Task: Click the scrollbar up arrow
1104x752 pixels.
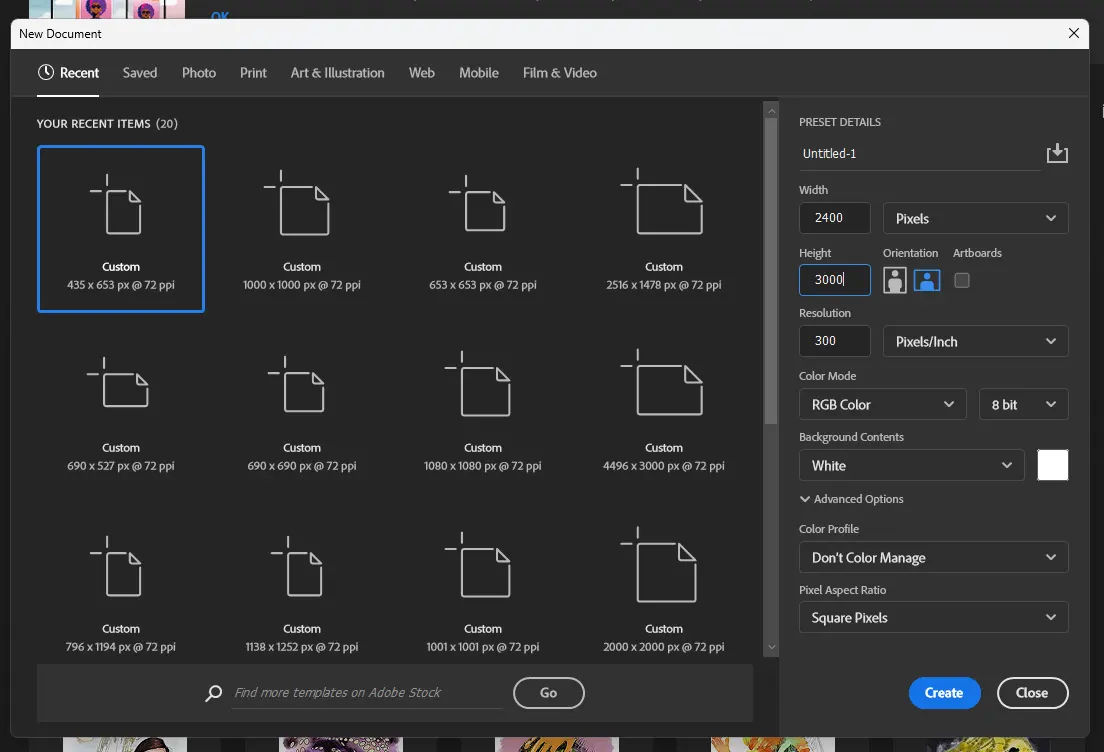Action: coord(771,111)
